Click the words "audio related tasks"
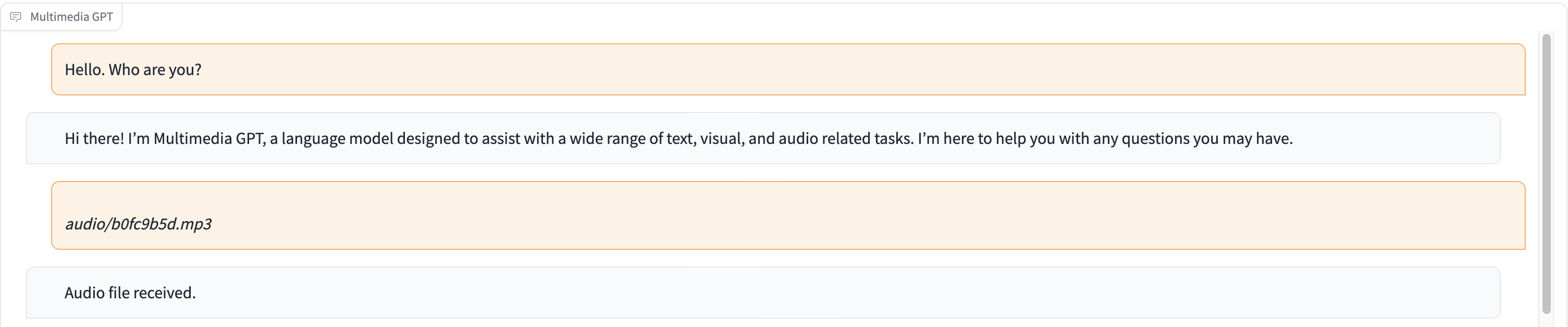This screenshot has width=1568, height=327. [845, 139]
